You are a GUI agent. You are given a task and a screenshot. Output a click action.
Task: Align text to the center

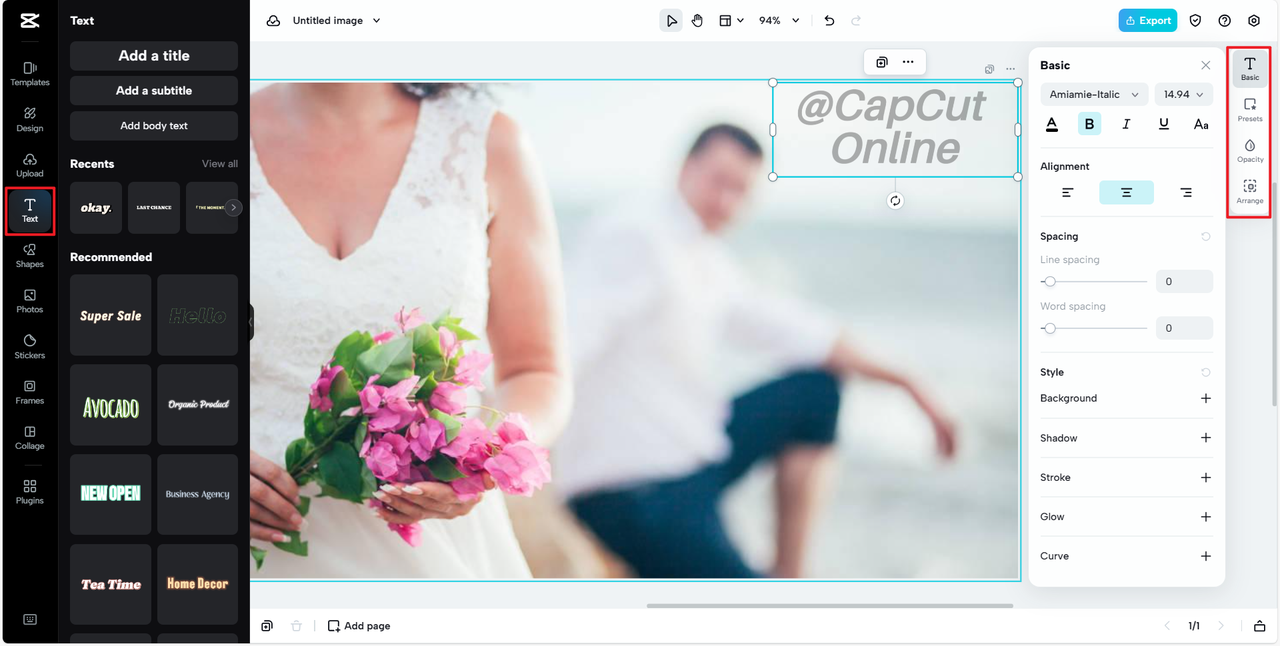coord(1126,192)
